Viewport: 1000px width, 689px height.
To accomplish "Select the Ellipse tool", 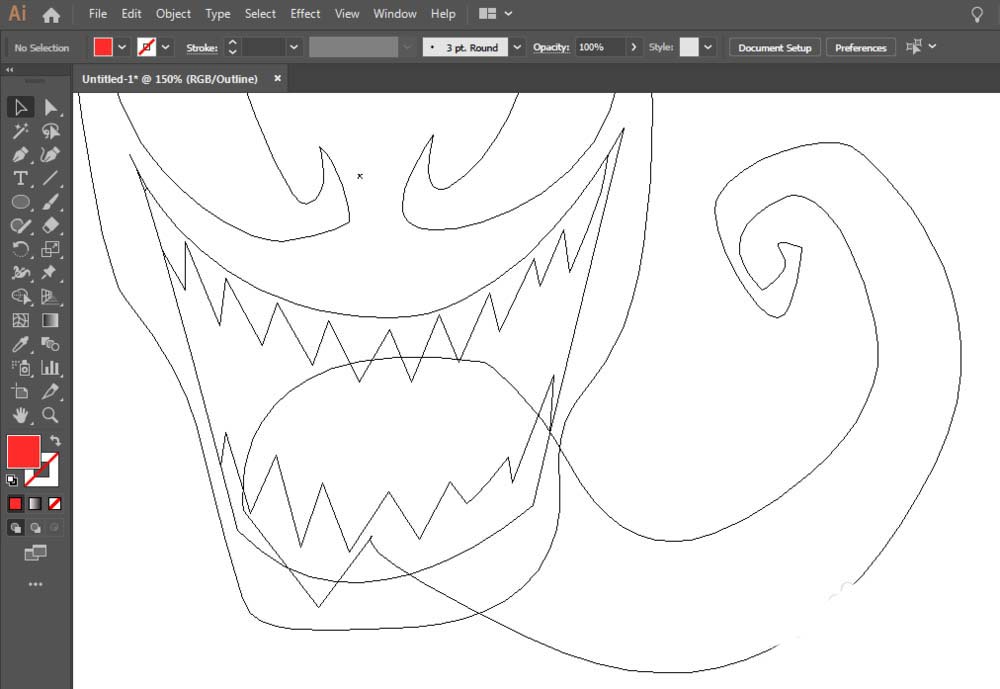I will tap(20, 202).
